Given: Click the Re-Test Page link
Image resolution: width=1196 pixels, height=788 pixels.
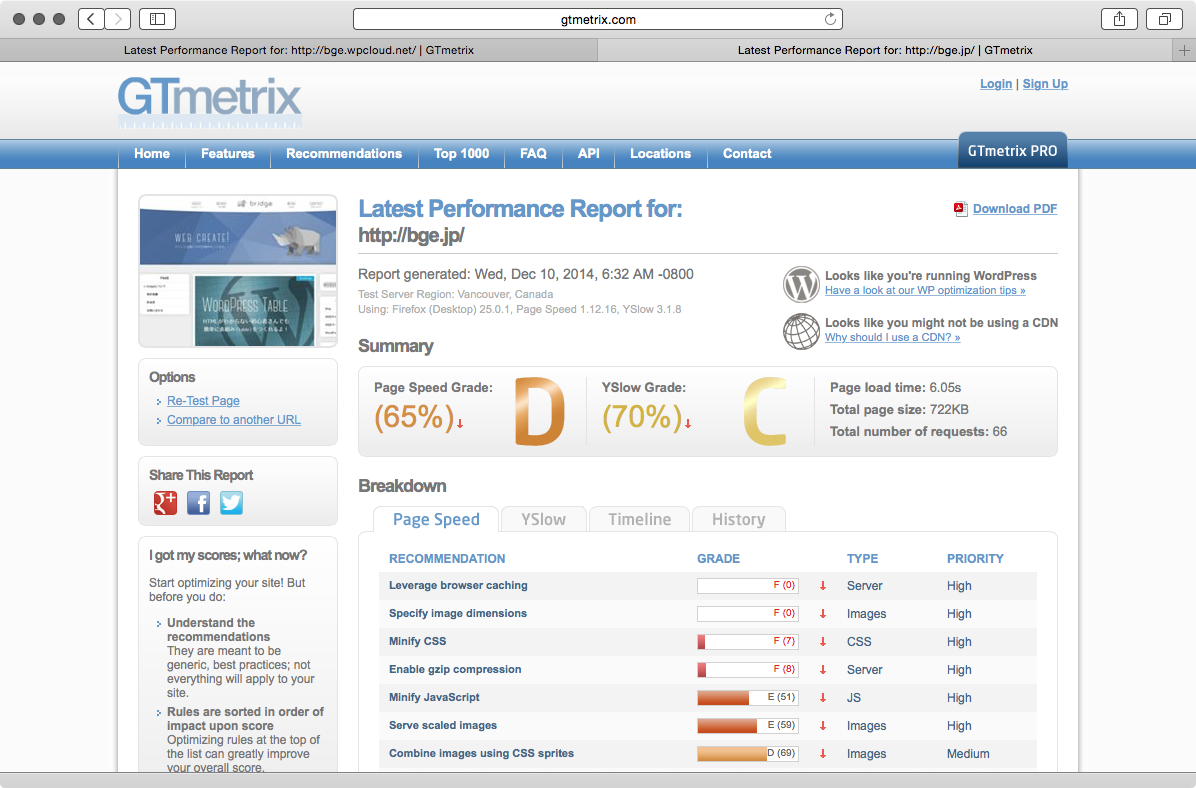Looking at the screenshot, I should [x=203, y=401].
